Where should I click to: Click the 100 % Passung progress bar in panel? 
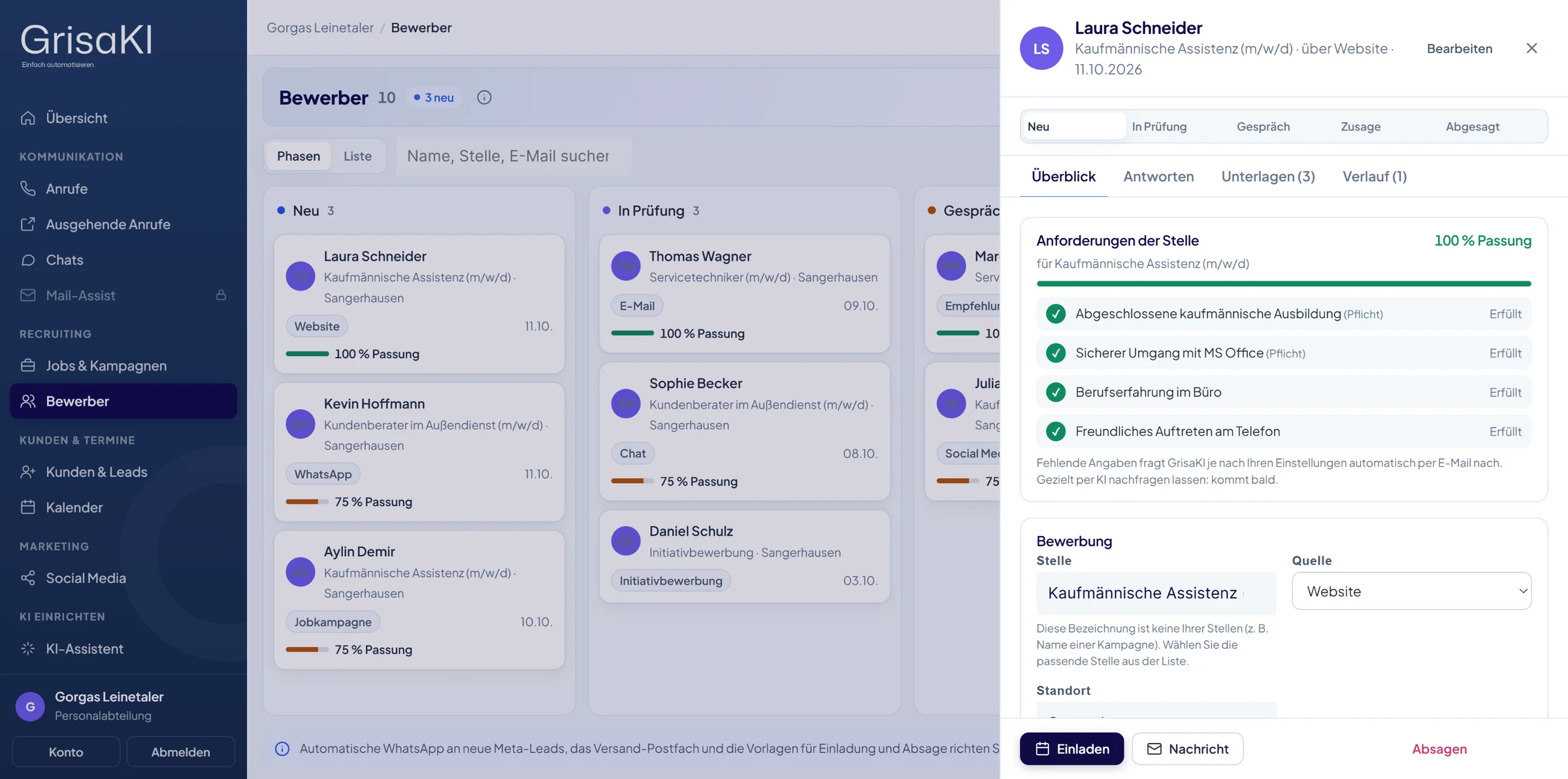[1284, 284]
